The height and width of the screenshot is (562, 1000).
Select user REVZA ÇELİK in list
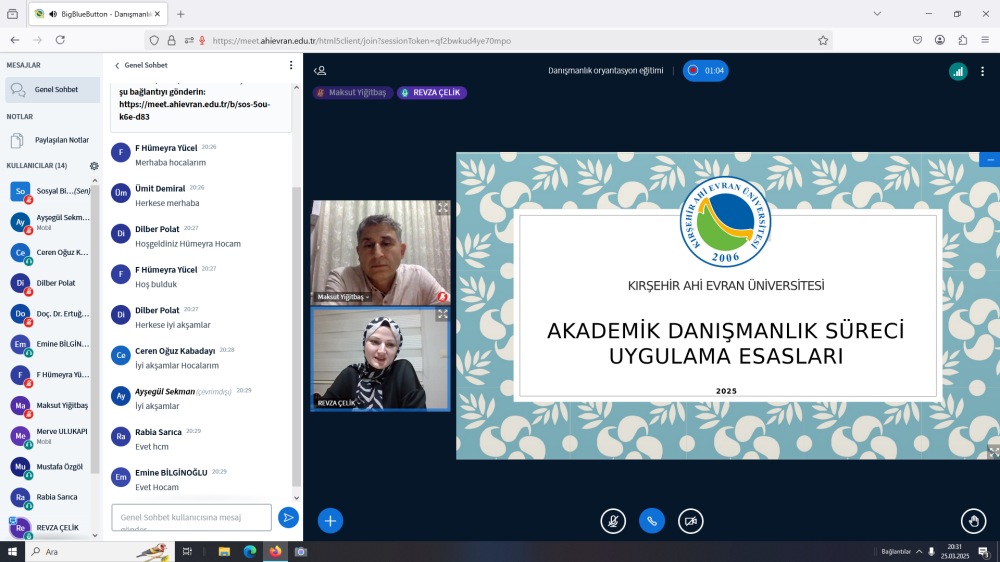(x=50, y=528)
